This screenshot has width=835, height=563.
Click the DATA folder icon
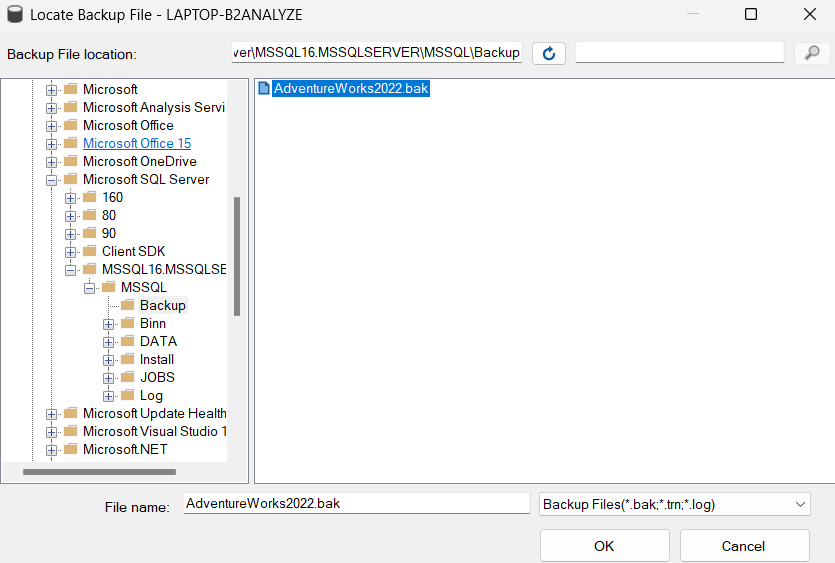point(127,340)
